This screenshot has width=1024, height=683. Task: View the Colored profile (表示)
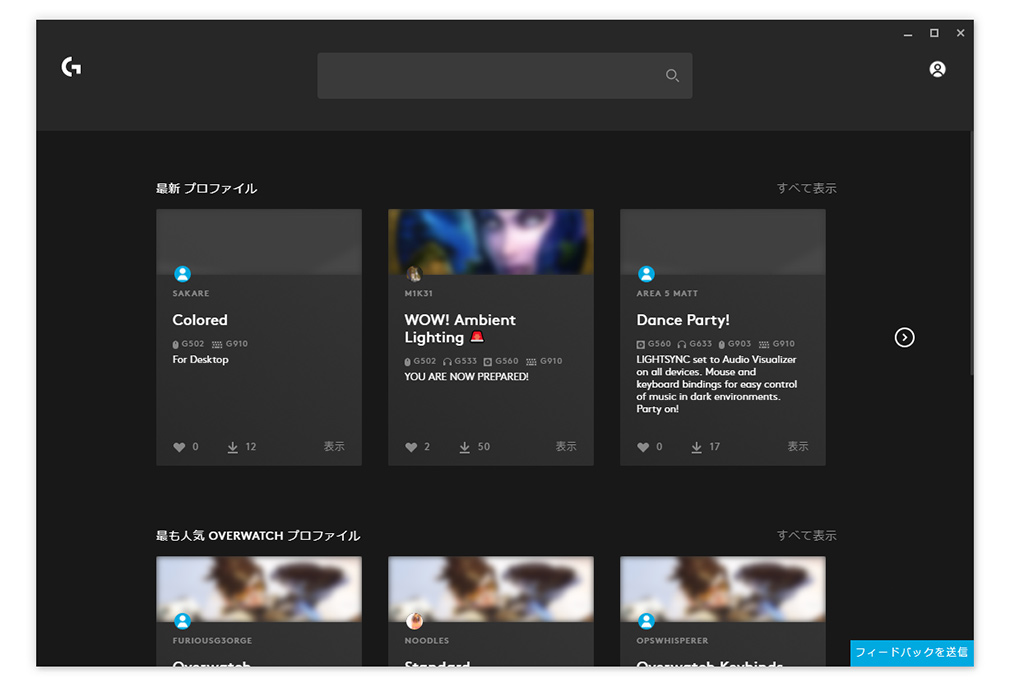[334, 447]
